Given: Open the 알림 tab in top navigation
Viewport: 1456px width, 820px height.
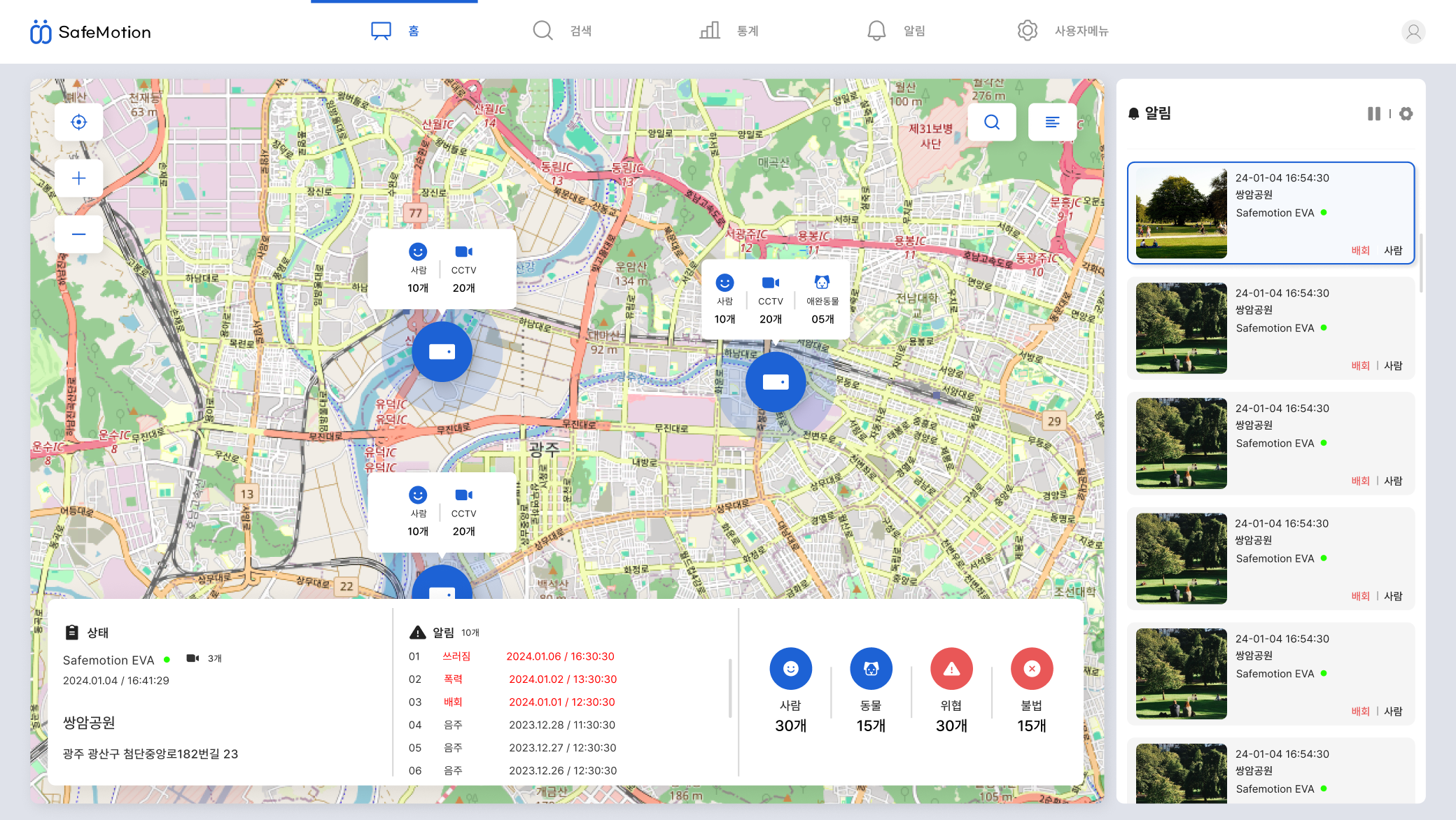Looking at the screenshot, I should [896, 31].
